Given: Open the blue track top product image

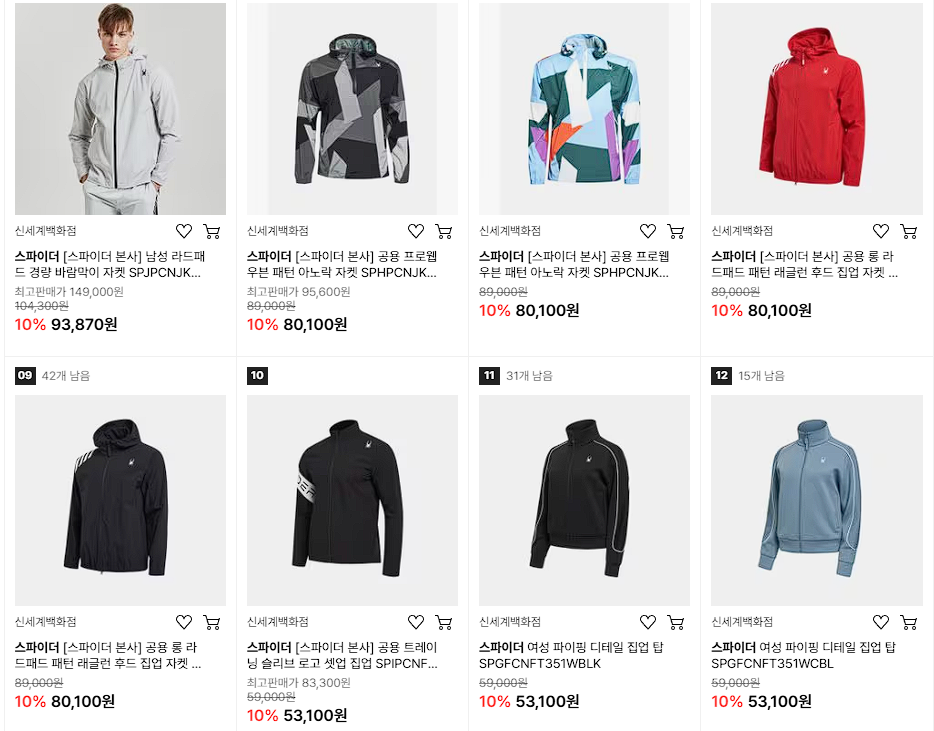Looking at the screenshot, I should (x=817, y=500).
